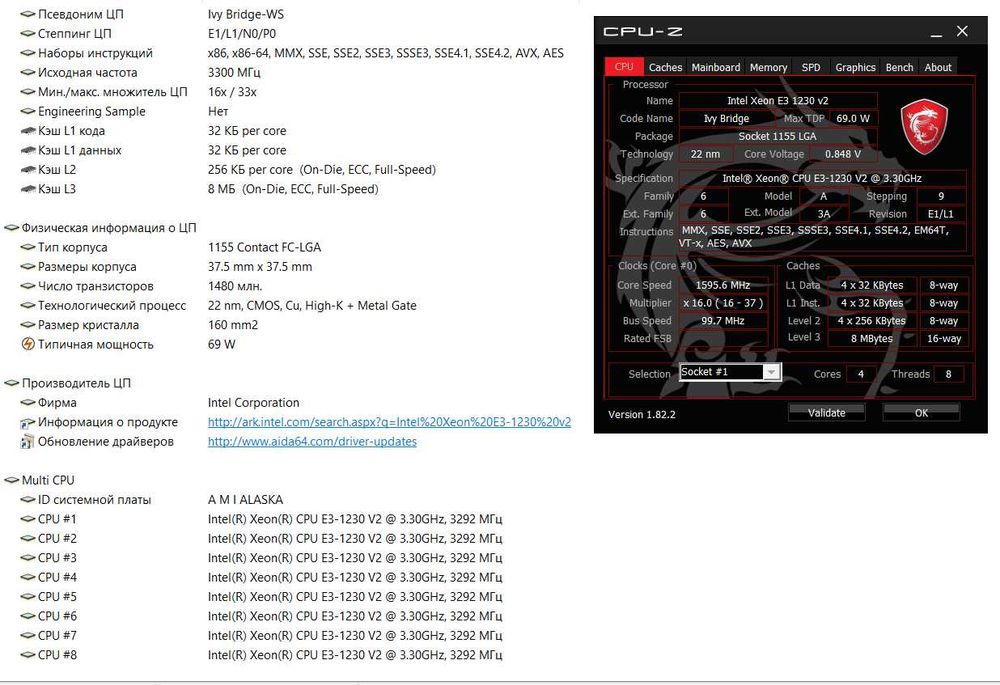Click the Threads count field showing 8
1000x685 pixels.
click(948, 374)
